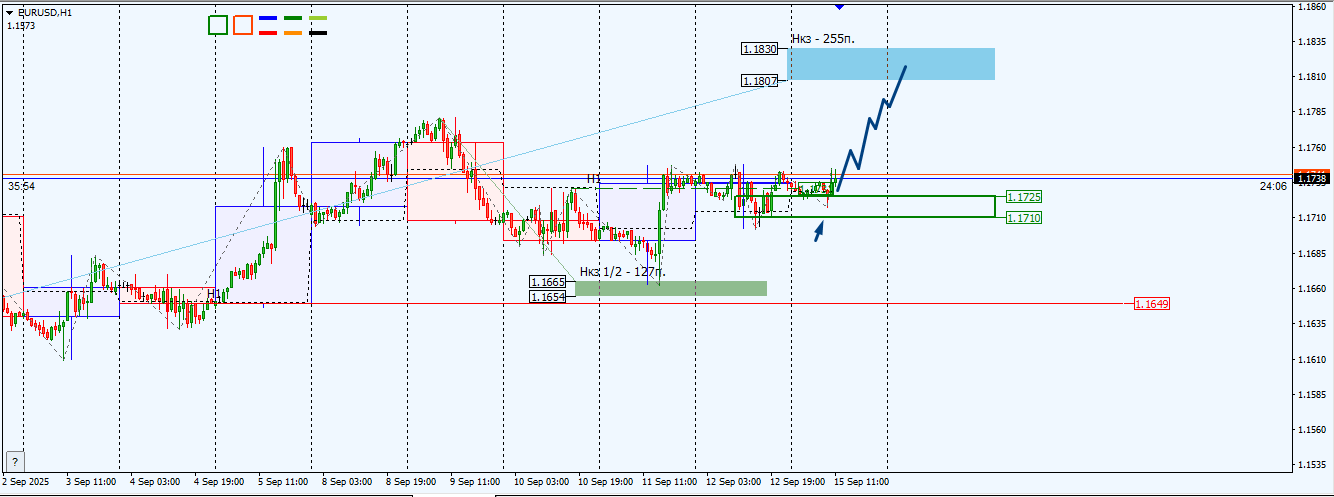This screenshot has width=1334, height=497.
Task: Click the green 1.1725 level label
Action: [x=1024, y=197]
